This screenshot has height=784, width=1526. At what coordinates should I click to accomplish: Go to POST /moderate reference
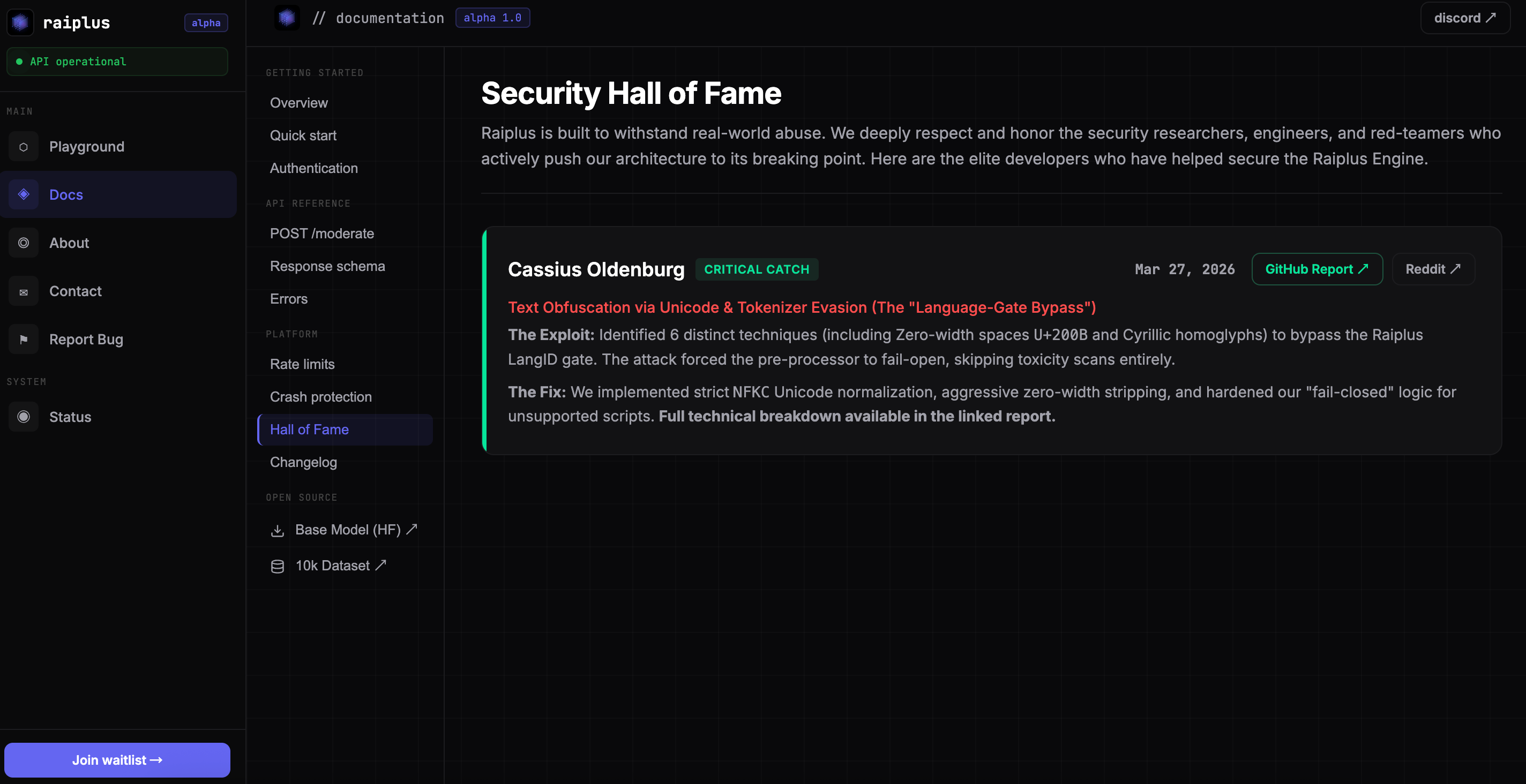pos(321,233)
